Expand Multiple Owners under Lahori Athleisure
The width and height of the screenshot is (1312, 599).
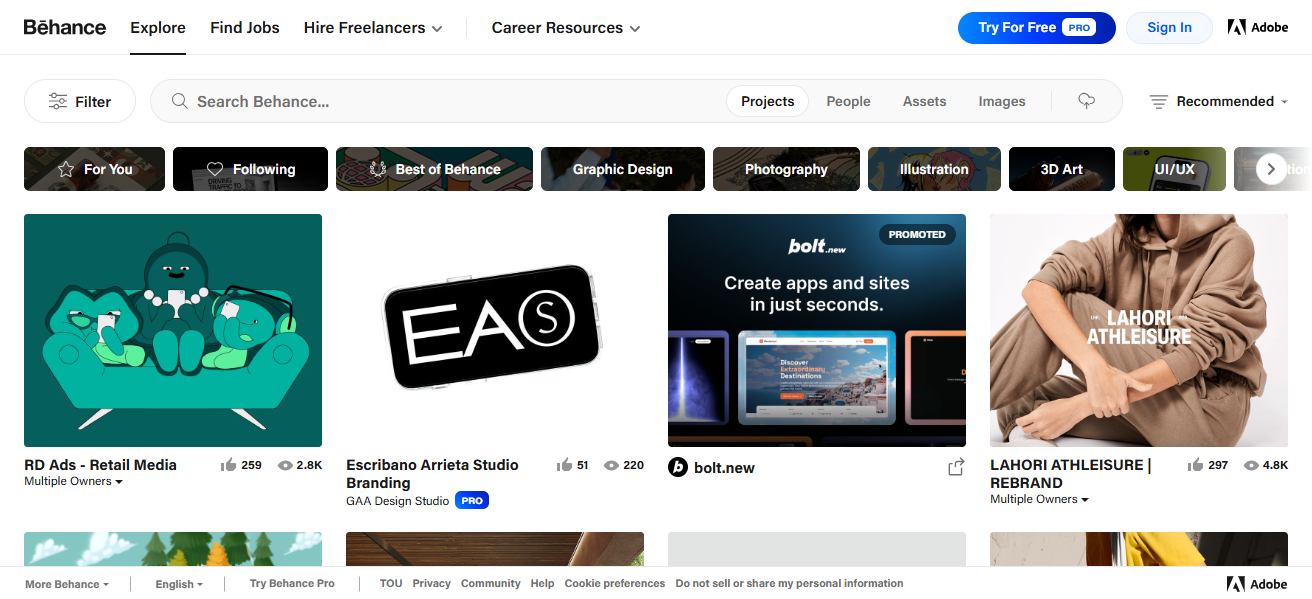(1040, 500)
